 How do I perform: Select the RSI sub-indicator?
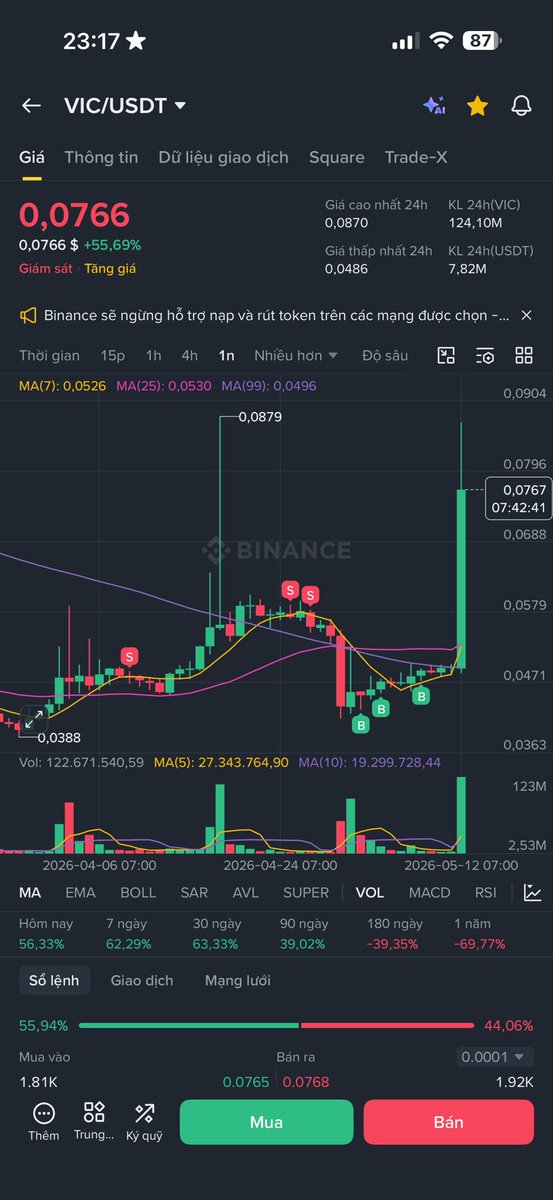(486, 892)
